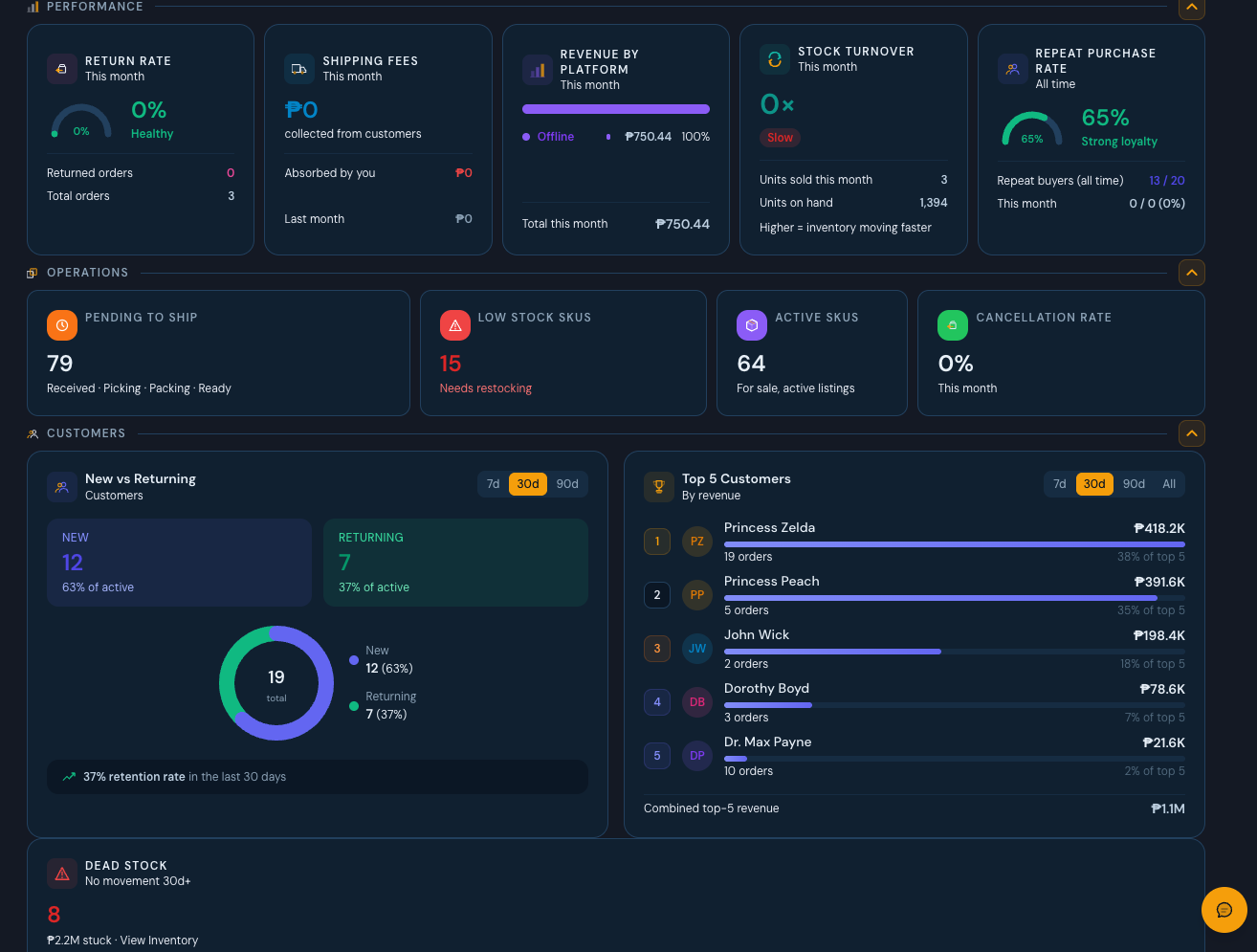Click the Return Rate card icon
Viewport: 1257px width, 952px height.
pos(62,69)
